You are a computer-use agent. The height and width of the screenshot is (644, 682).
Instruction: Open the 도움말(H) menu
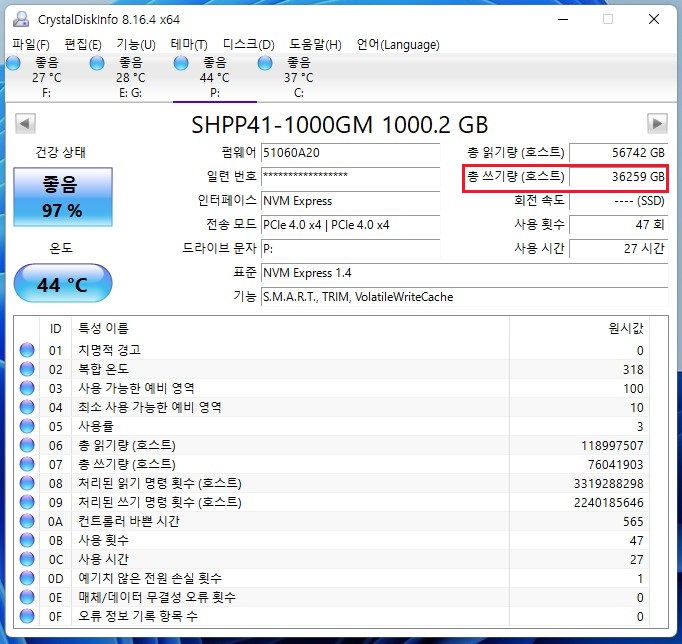tap(315, 44)
